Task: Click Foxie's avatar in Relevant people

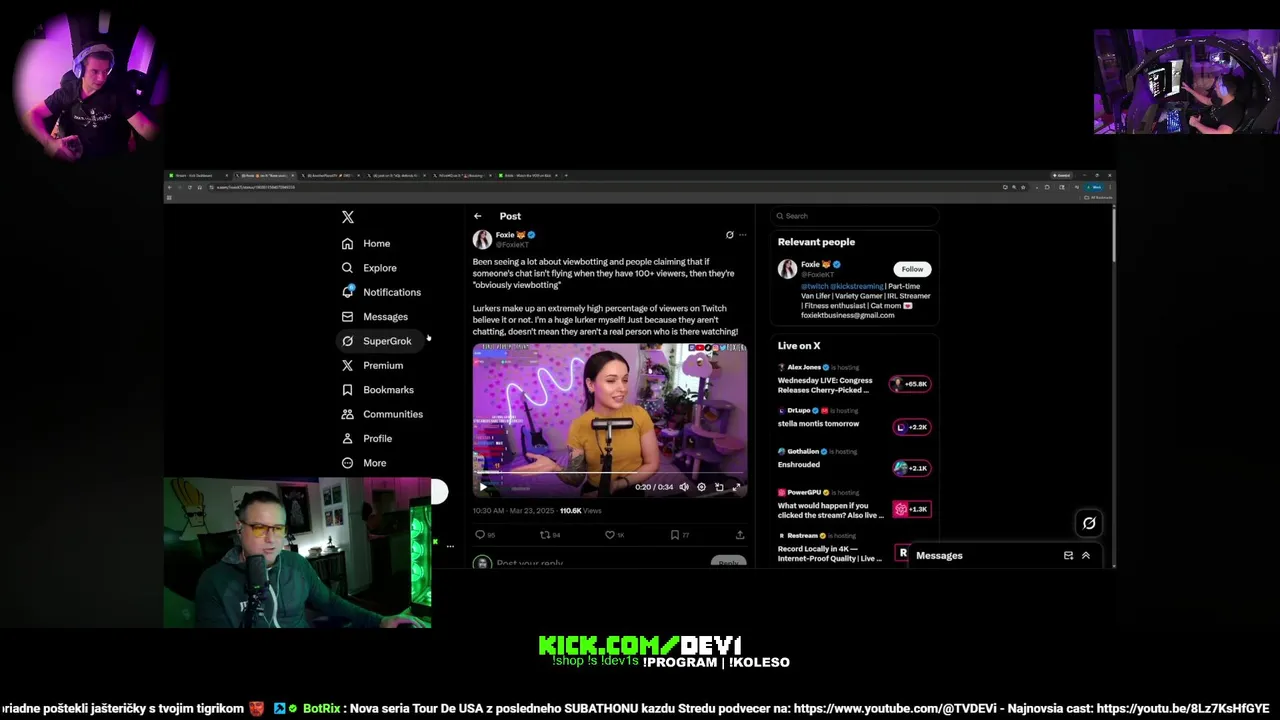Action: [787, 269]
